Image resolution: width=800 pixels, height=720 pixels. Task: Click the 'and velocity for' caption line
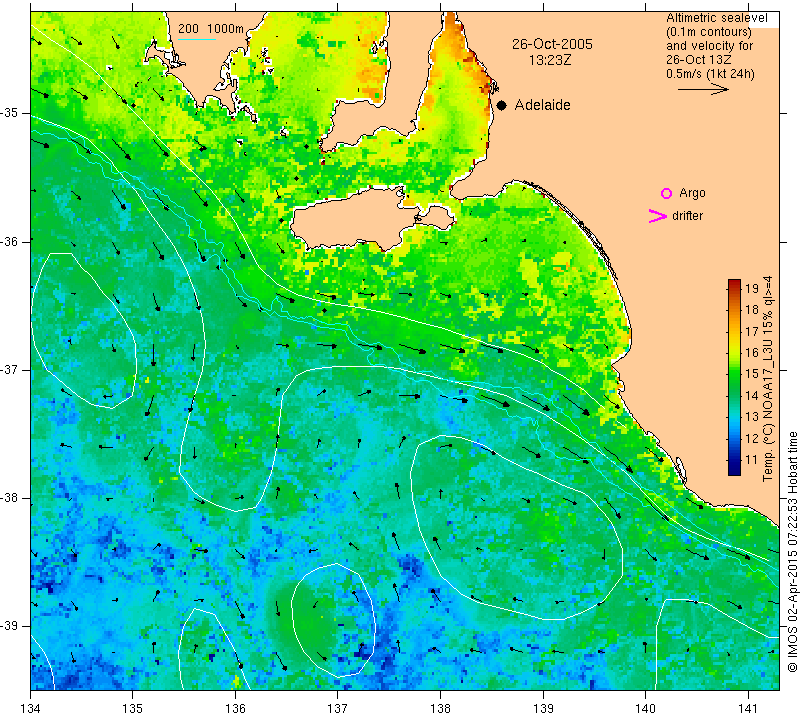point(710,46)
